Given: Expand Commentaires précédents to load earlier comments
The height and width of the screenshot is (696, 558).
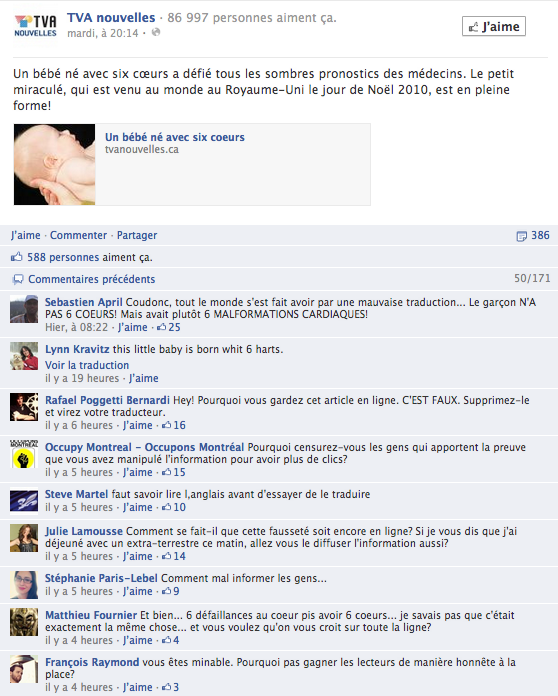Looking at the screenshot, I should point(91,279).
